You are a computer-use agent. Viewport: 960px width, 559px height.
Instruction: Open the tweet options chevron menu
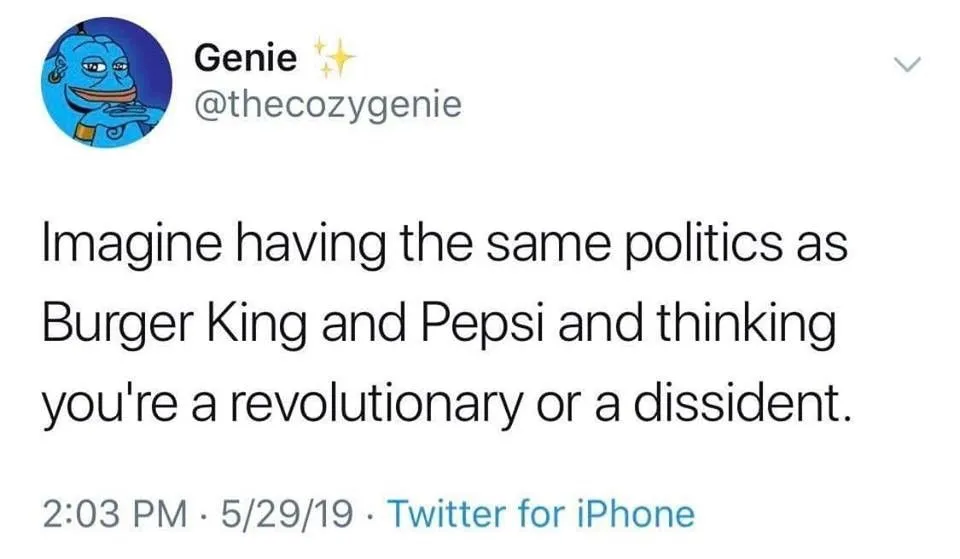pos(904,64)
